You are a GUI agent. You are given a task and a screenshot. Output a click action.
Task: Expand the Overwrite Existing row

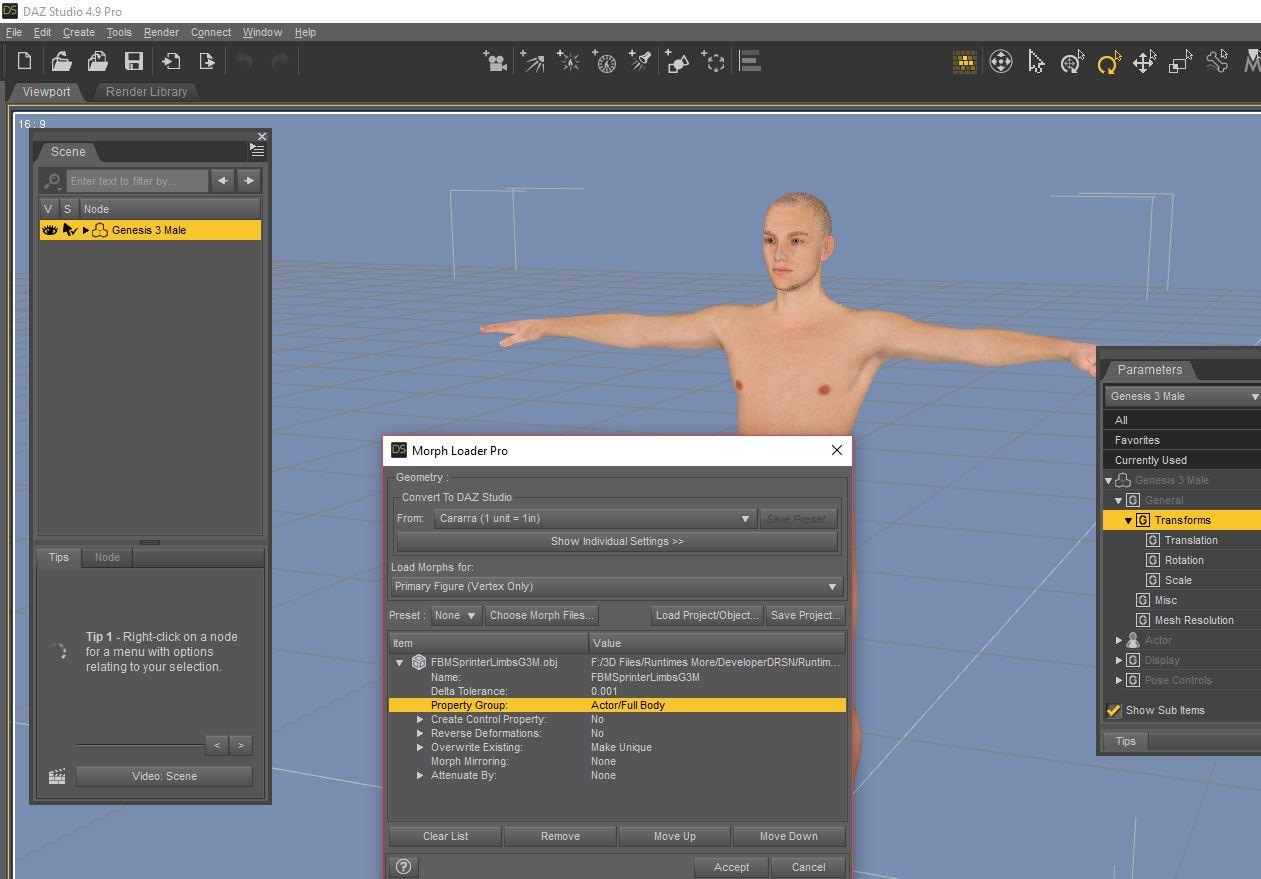pos(420,747)
